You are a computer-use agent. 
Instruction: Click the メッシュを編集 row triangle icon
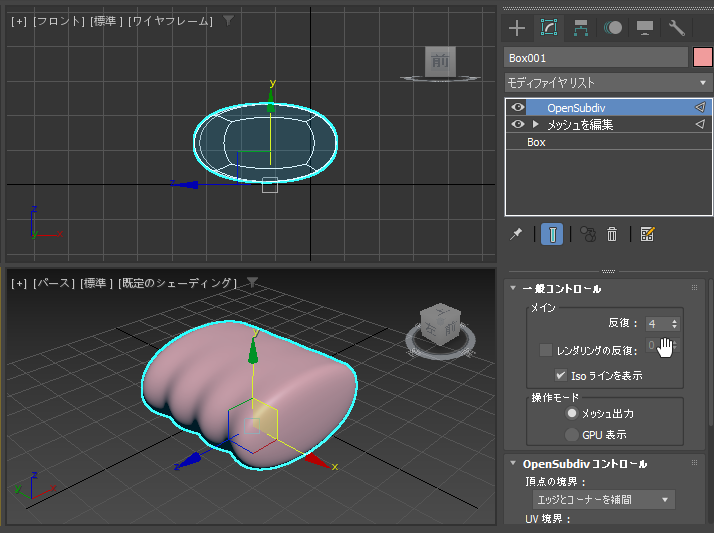(700, 124)
